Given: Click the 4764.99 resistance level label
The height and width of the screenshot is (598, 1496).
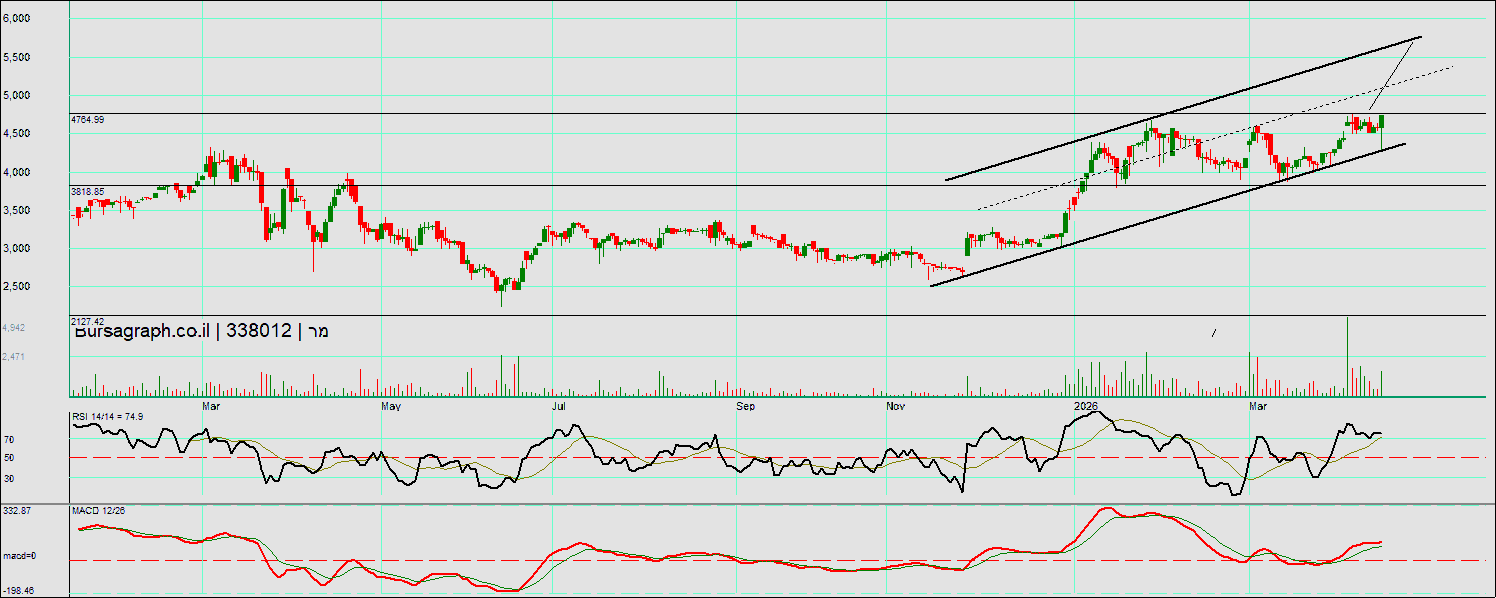Looking at the screenshot, I should point(88,119).
